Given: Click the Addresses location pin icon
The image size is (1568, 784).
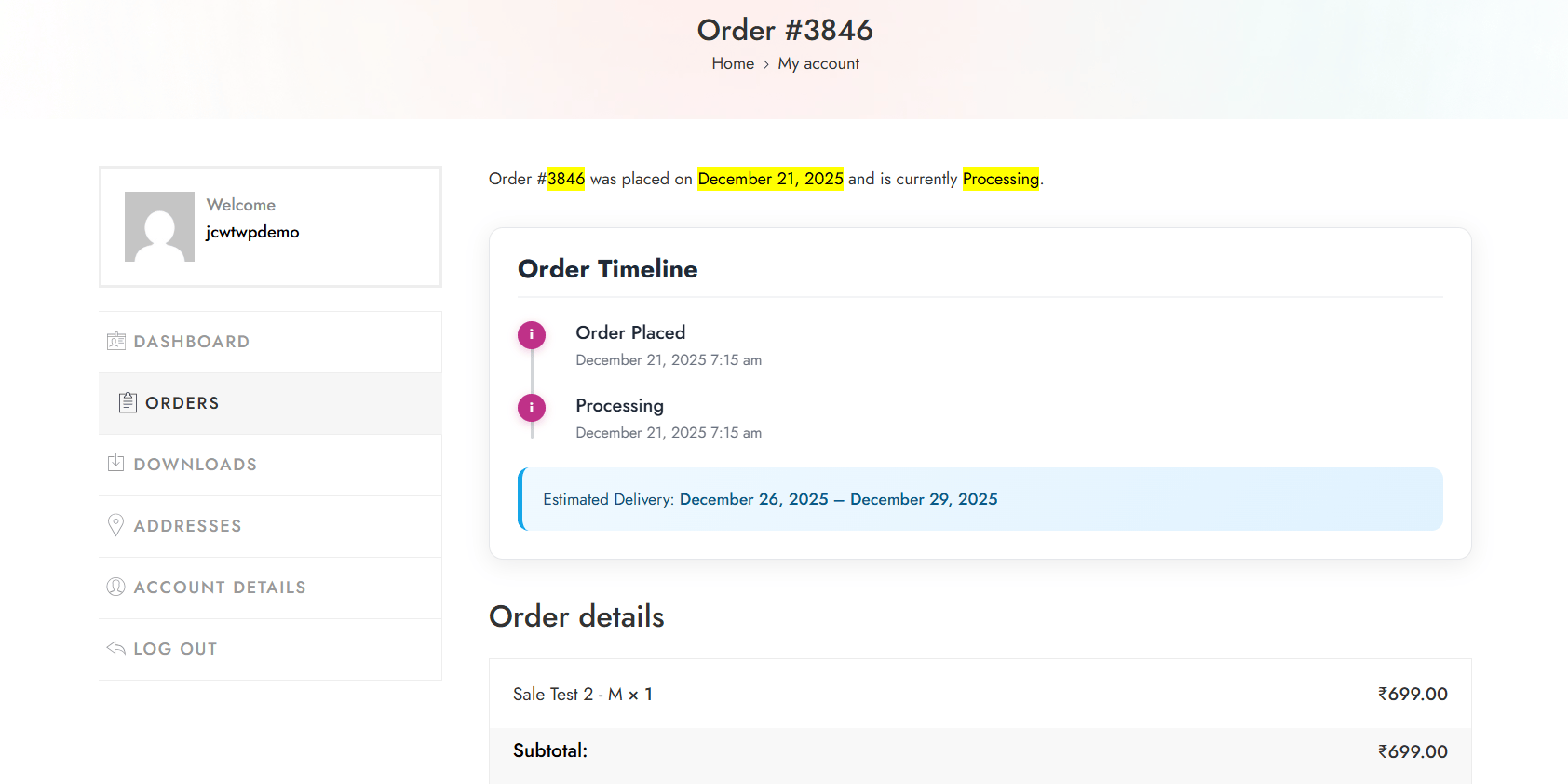Looking at the screenshot, I should coord(116,525).
